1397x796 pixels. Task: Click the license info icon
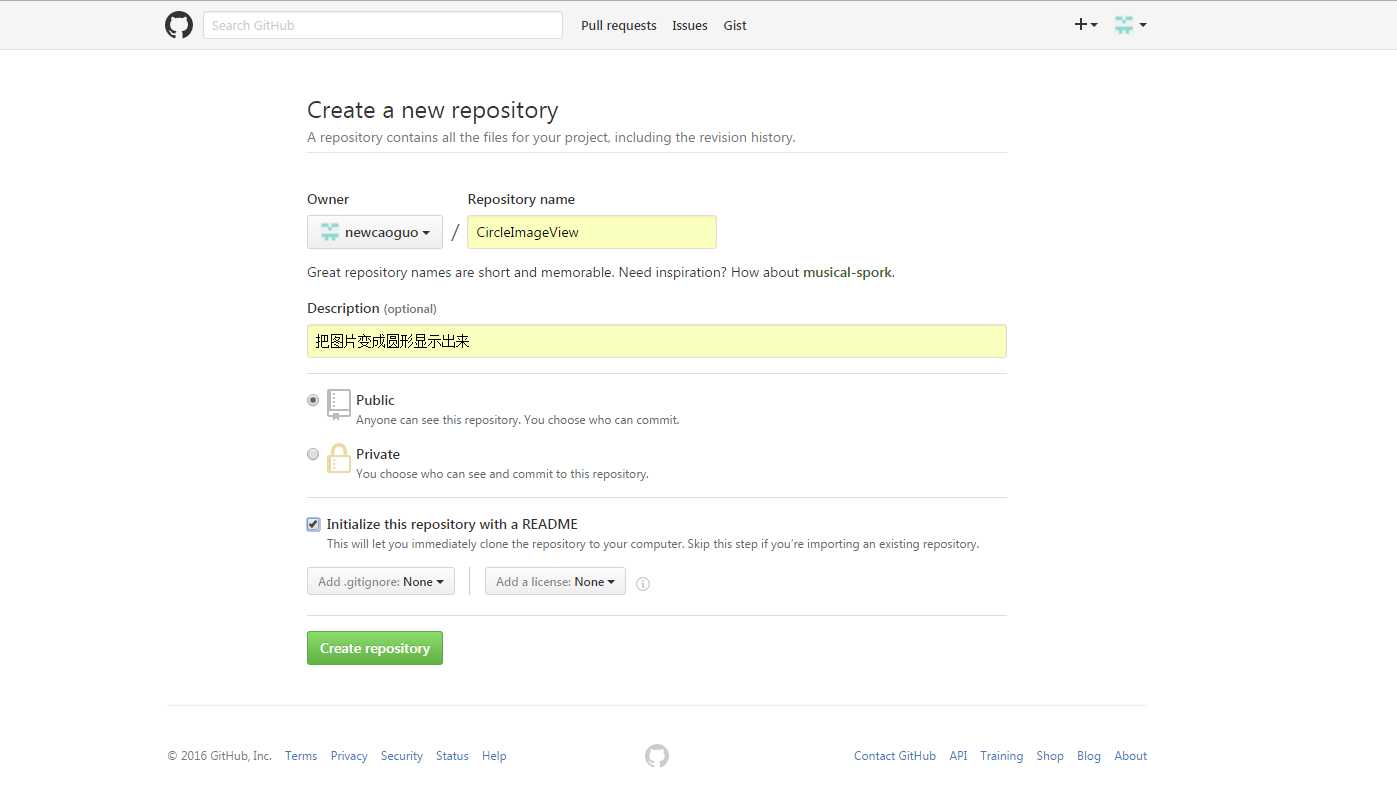point(643,584)
